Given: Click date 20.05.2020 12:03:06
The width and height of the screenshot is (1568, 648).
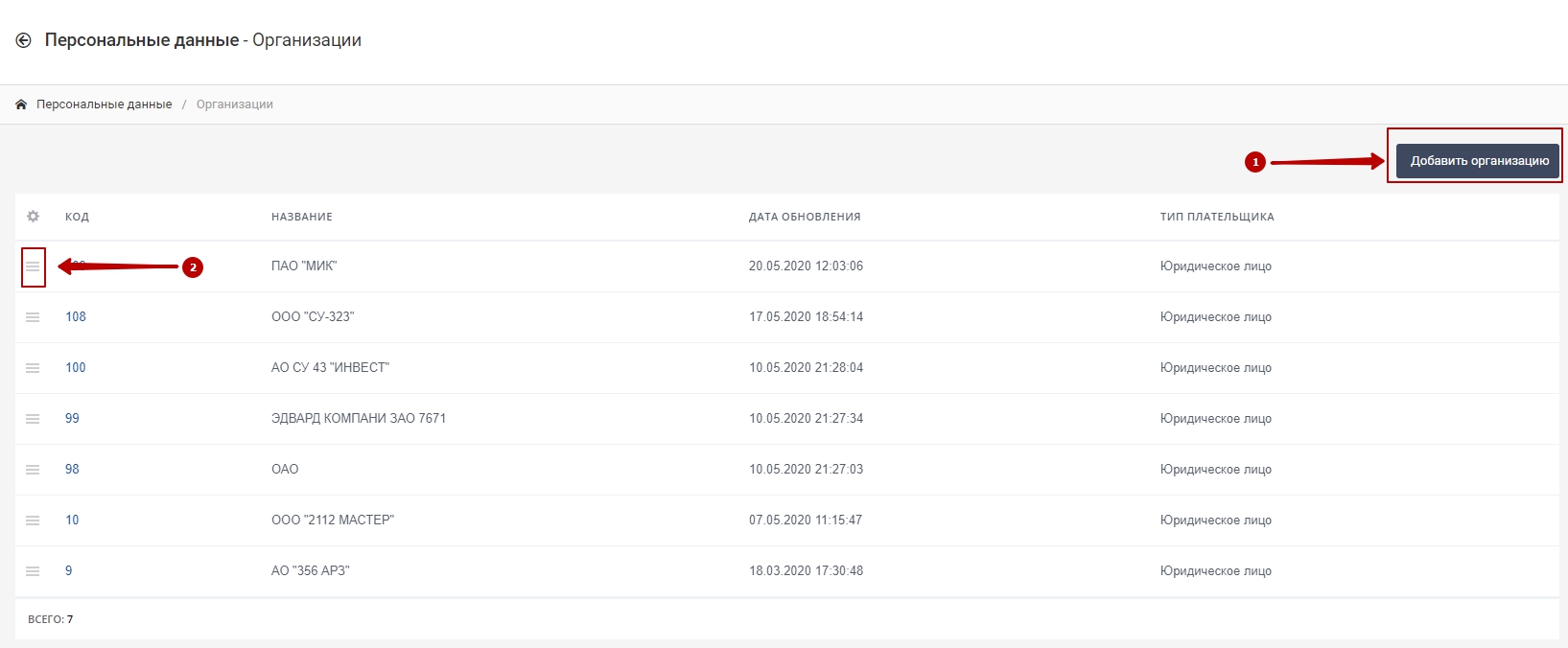Looking at the screenshot, I should [806, 266].
